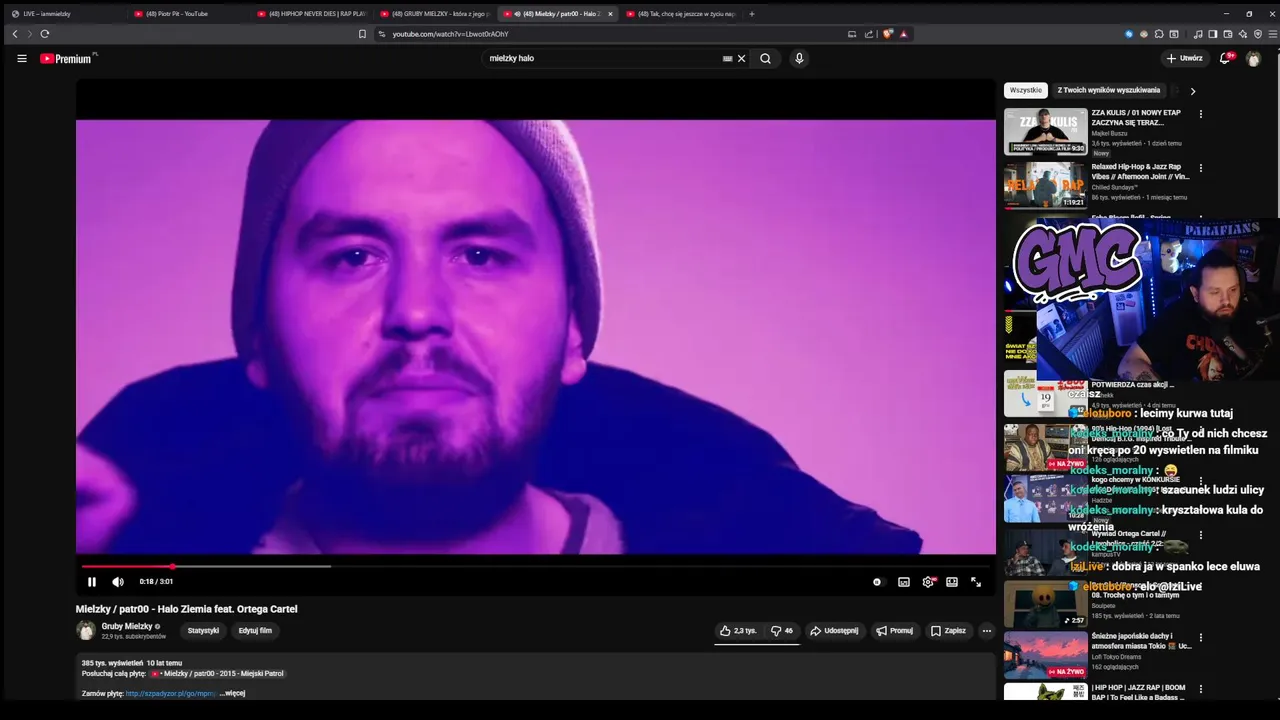The height and width of the screenshot is (720, 1280).
Task: Open options menu for ZZA KULIS video
Action: (x=1201, y=114)
